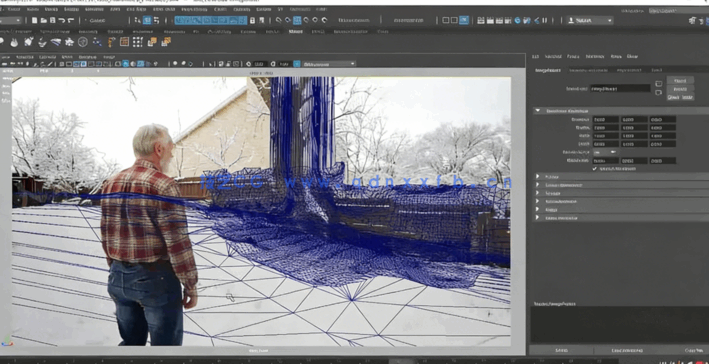
Task: Switch to the second Attribute Editor node tab
Action: point(588,71)
